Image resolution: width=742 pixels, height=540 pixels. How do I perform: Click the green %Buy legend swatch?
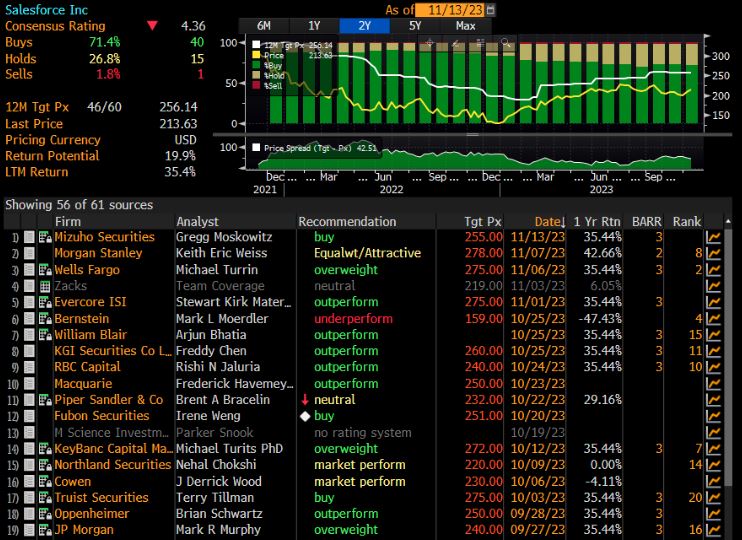pyautogui.click(x=256, y=65)
